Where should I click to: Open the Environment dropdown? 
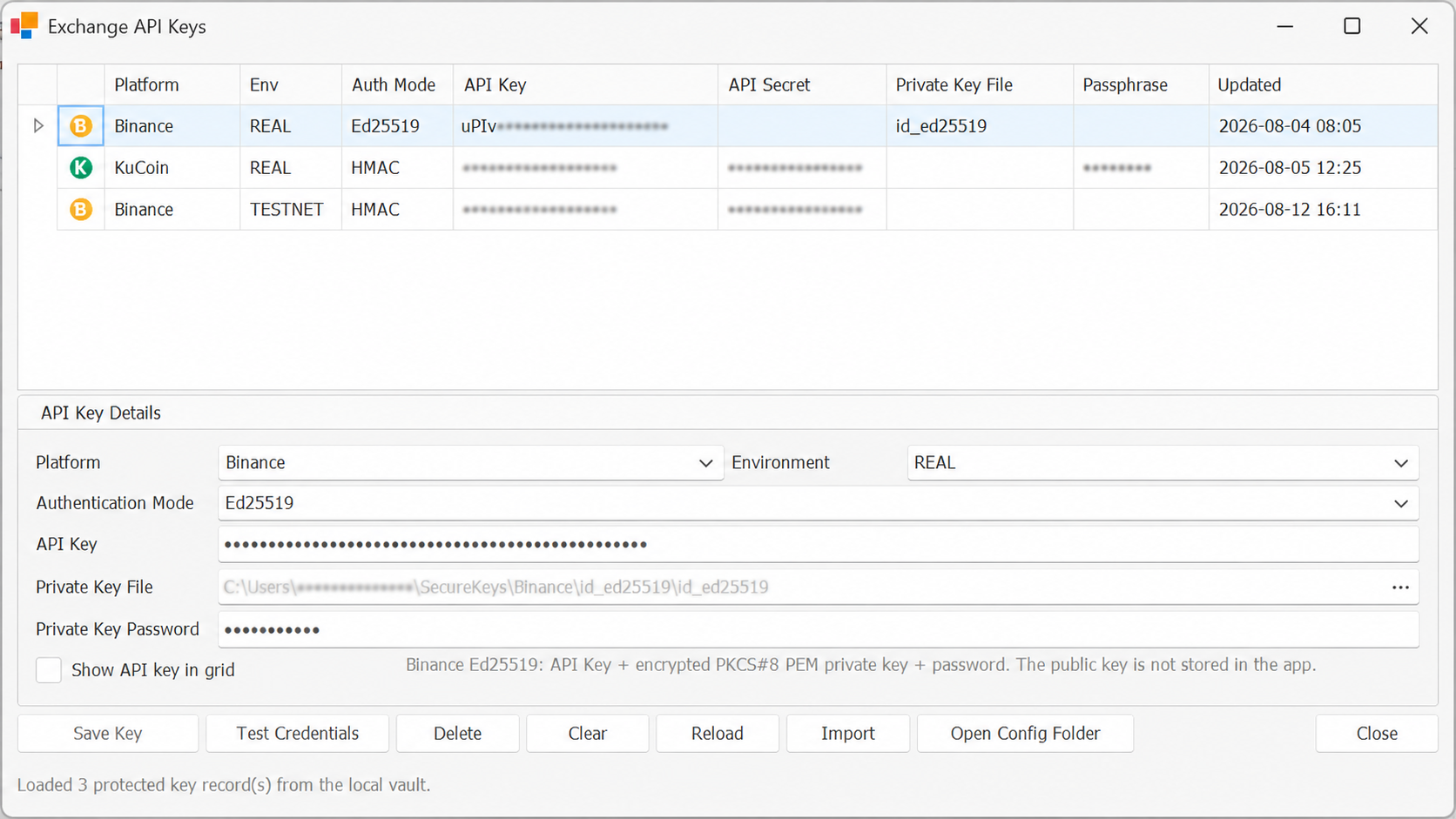pos(1163,463)
